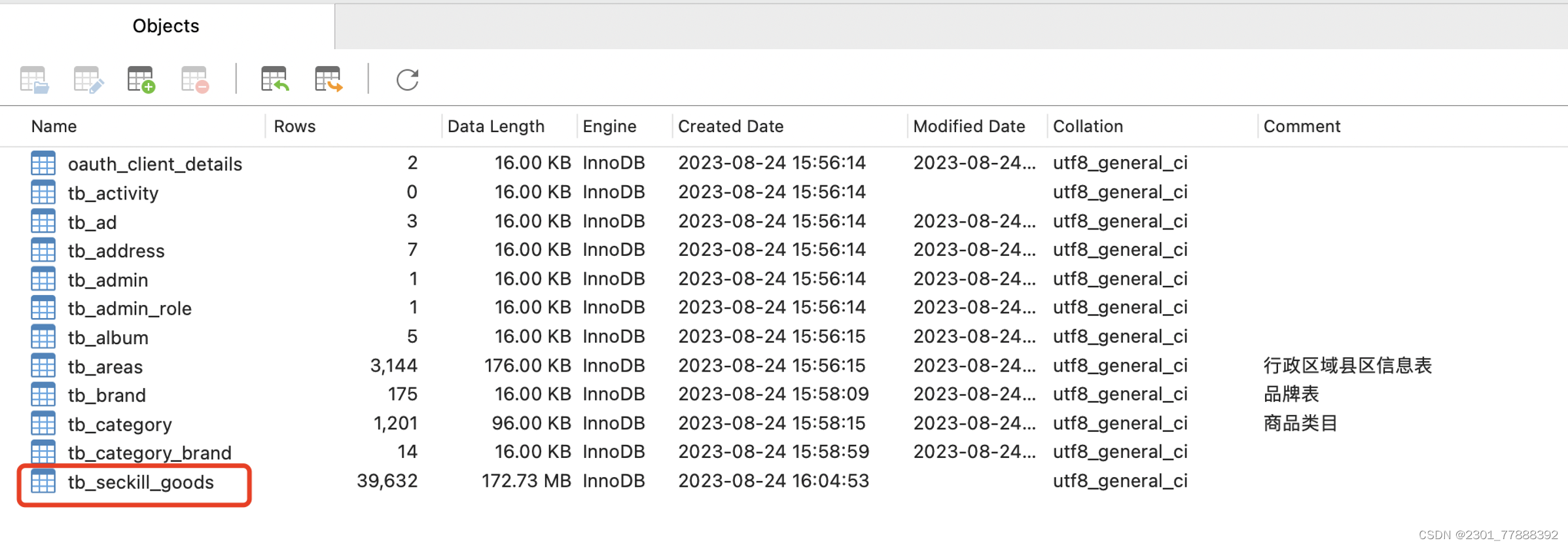Image resolution: width=1568 pixels, height=547 pixels.
Task: Click the 176.00 KB data length cell
Action: 527,365
